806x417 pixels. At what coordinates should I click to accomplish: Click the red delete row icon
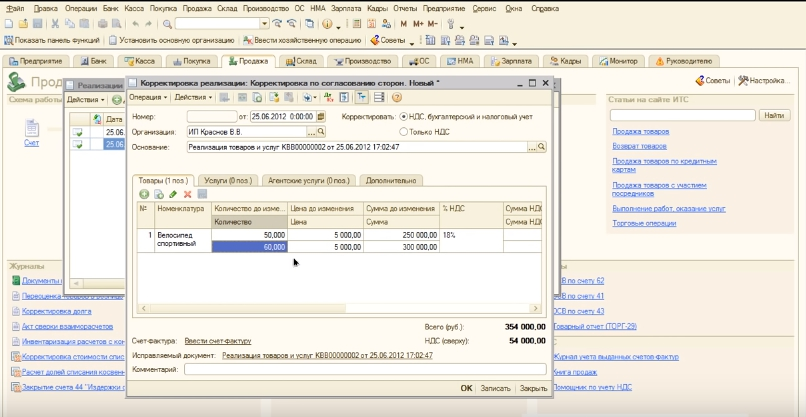coord(187,194)
